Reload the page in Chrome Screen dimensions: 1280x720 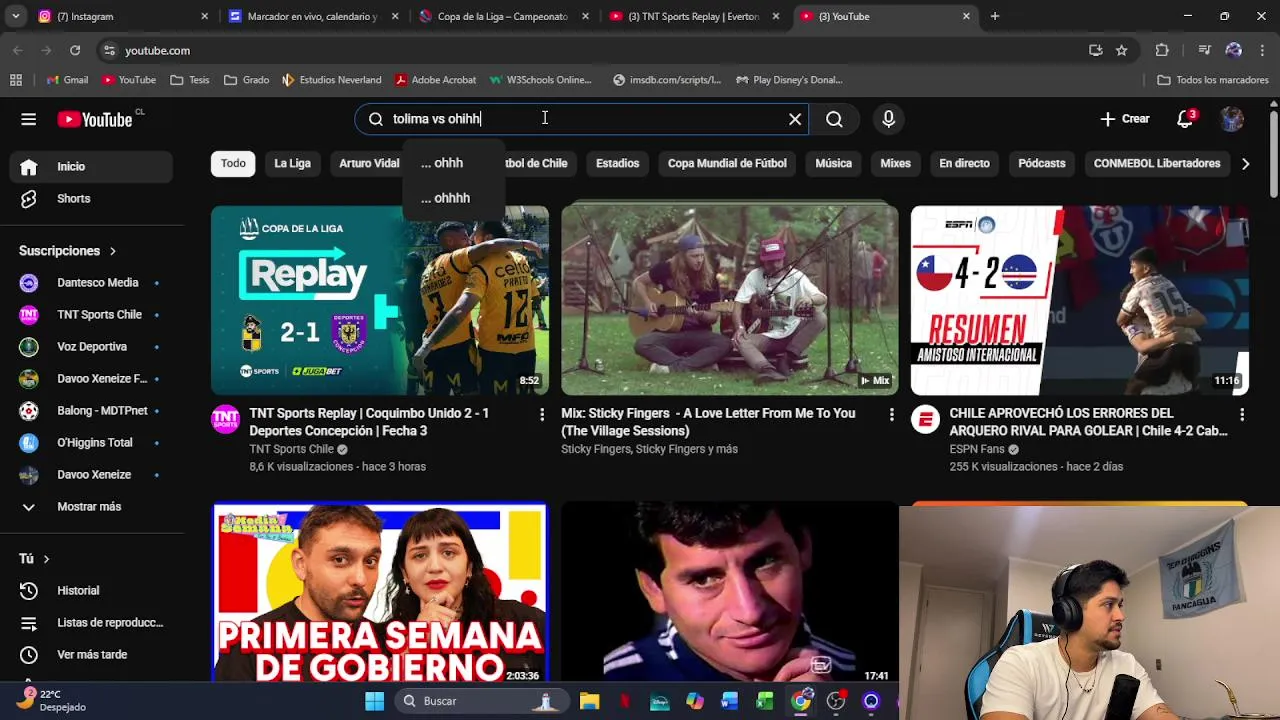(x=75, y=50)
